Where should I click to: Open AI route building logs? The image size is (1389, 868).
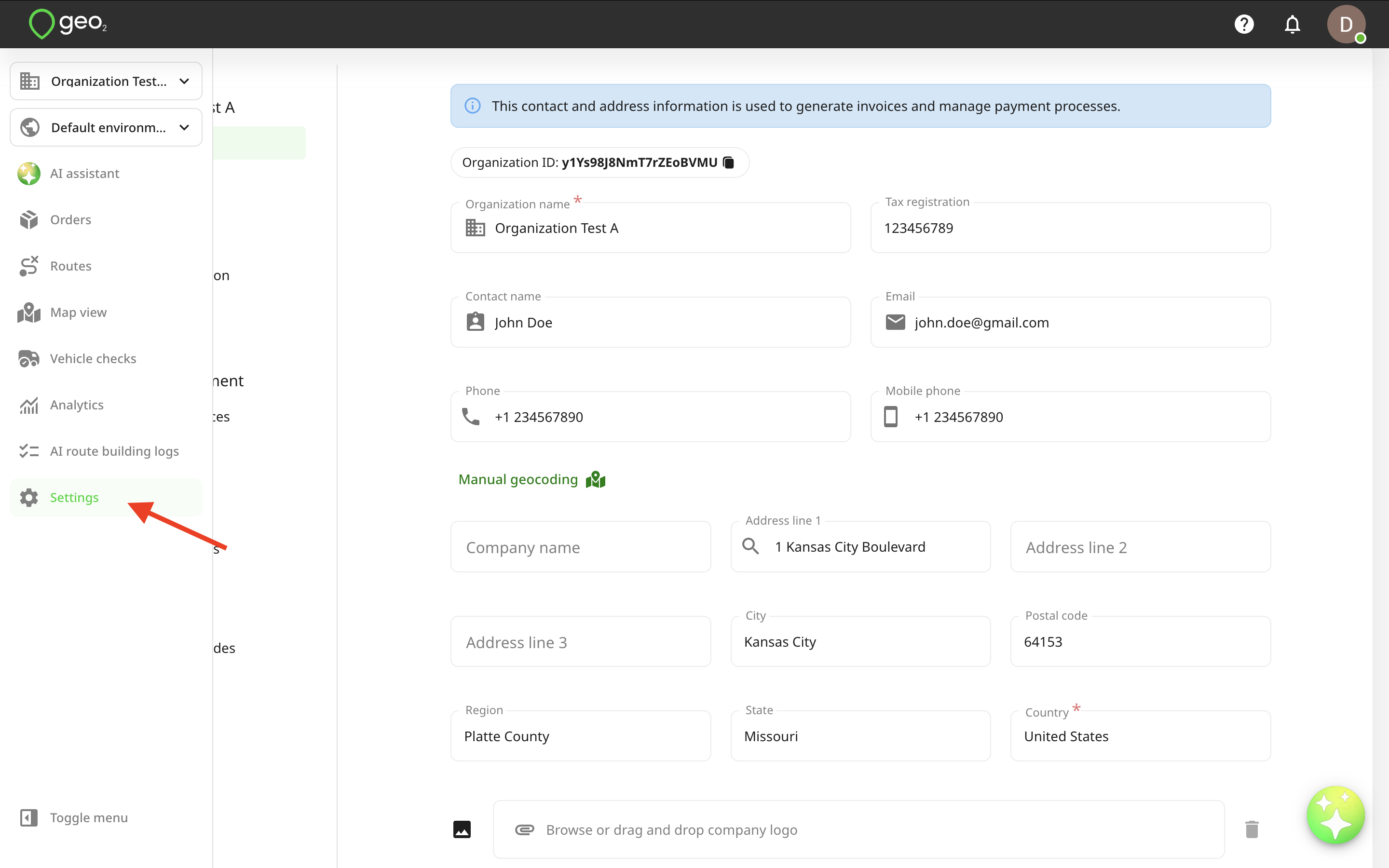click(106, 451)
